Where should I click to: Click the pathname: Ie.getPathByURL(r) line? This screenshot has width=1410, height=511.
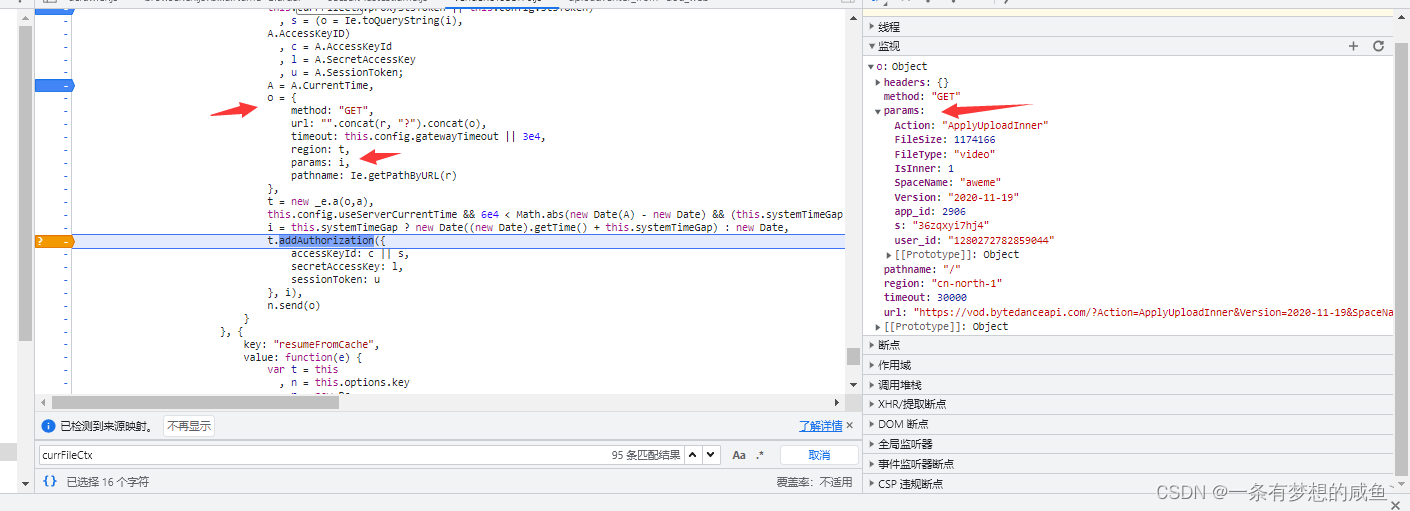tap(374, 176)
